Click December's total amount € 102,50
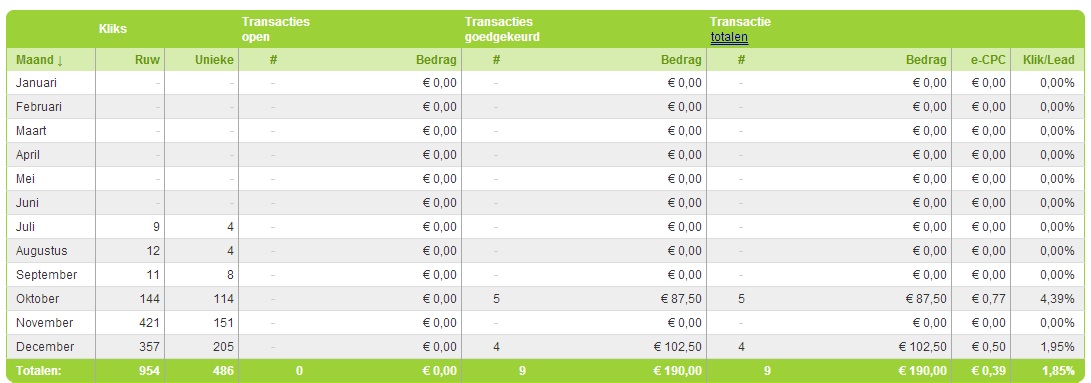 pos(923,347)
